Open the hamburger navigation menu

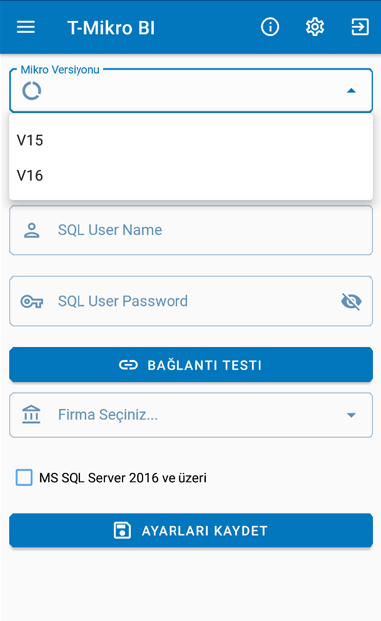[x=26, y=27]
